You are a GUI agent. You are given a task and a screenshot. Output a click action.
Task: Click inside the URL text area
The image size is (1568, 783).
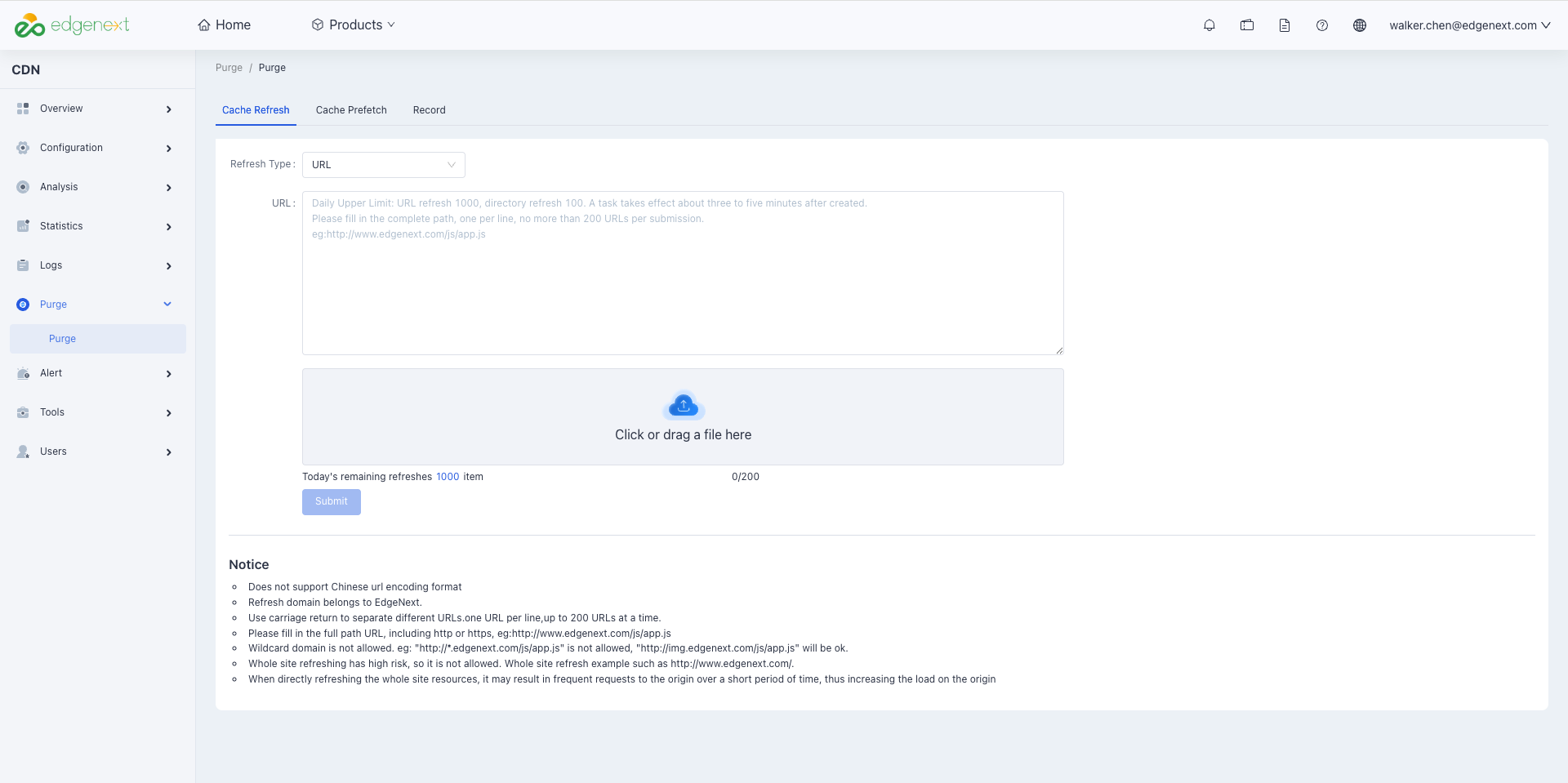[x=683, y=273]
